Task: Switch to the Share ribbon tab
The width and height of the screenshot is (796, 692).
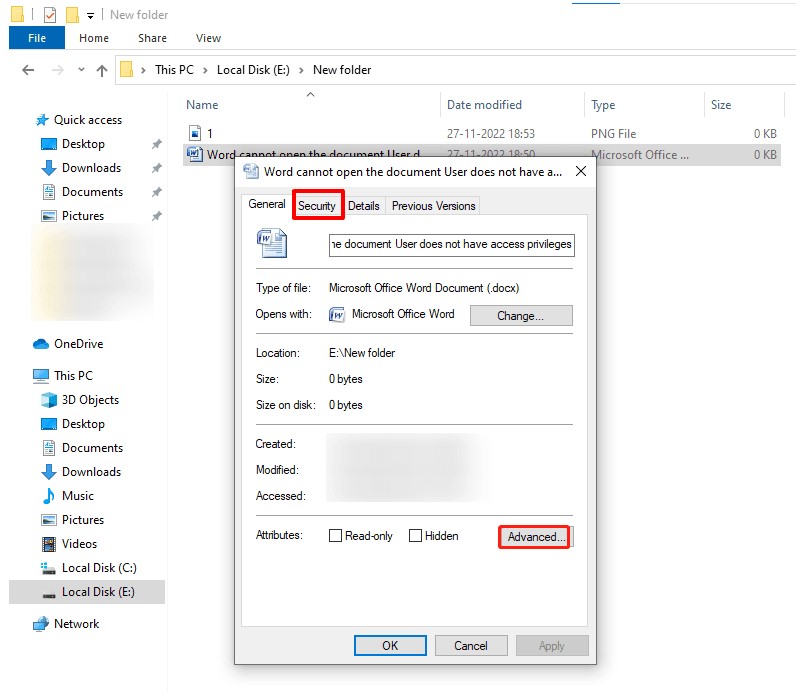Action: pos(152,38)
